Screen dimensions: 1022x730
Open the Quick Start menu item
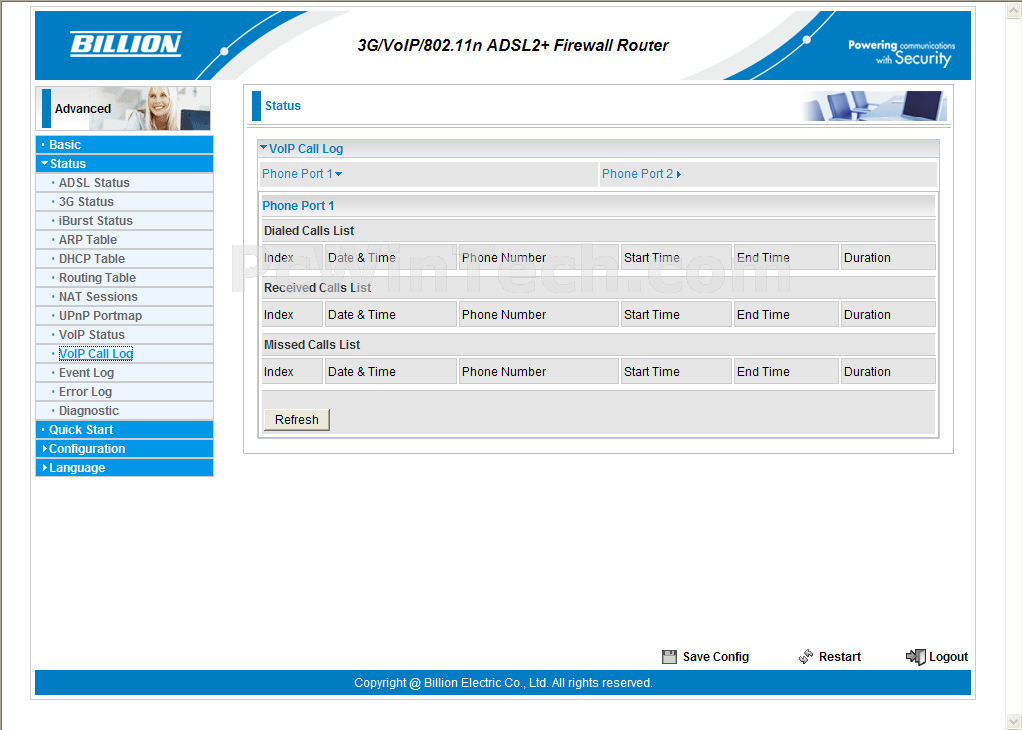tap(124, 430)
